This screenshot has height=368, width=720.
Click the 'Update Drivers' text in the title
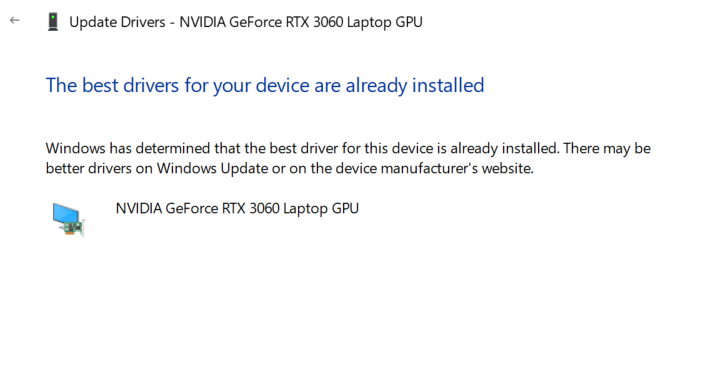(117, 22)
